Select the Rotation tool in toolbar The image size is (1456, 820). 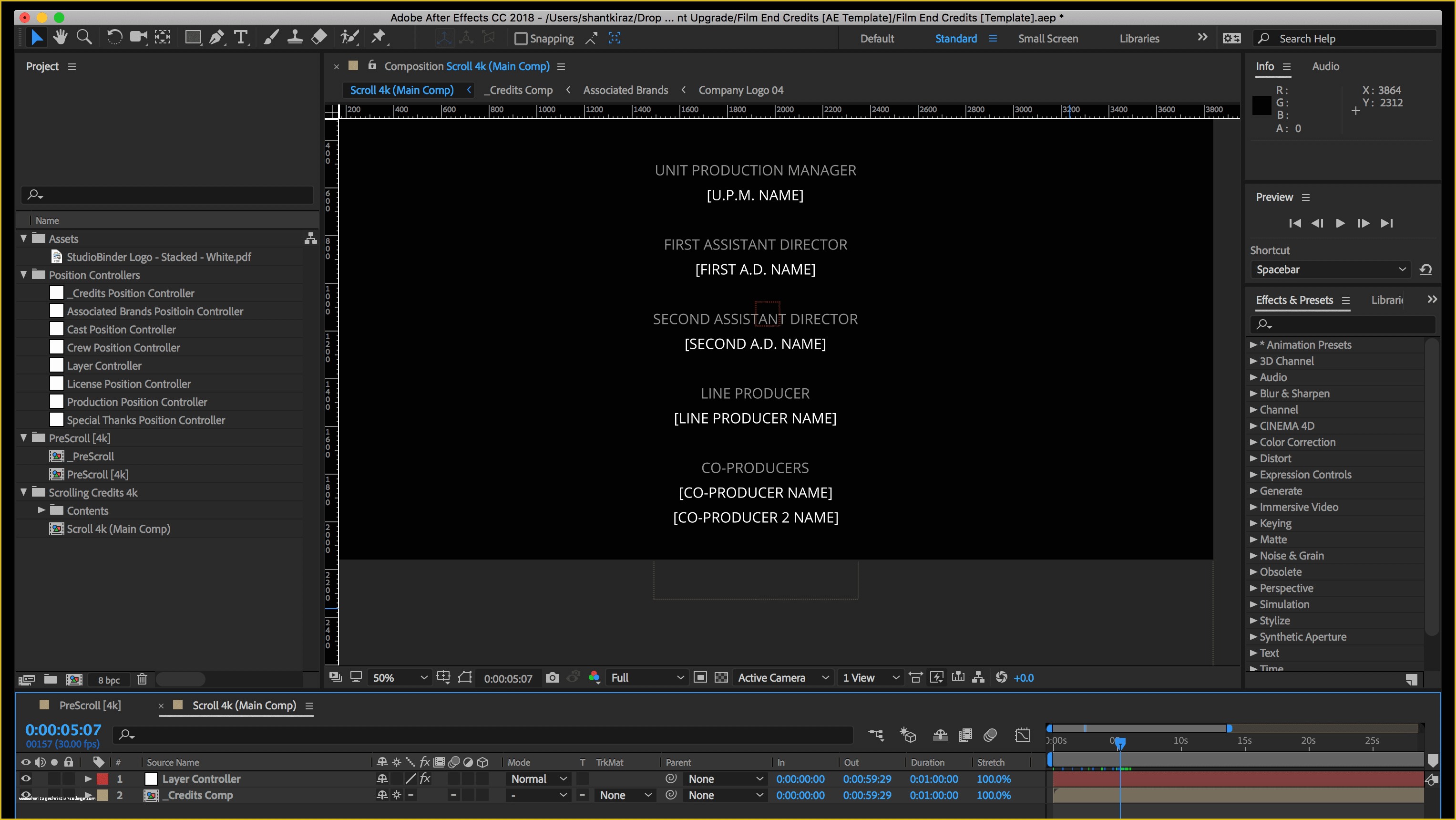point(113,38)
